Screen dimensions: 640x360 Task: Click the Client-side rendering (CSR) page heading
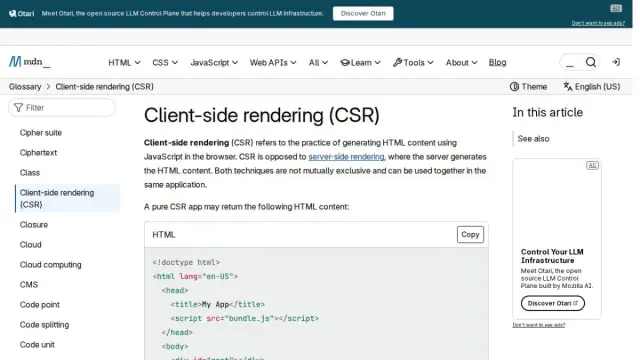(262, 115)
